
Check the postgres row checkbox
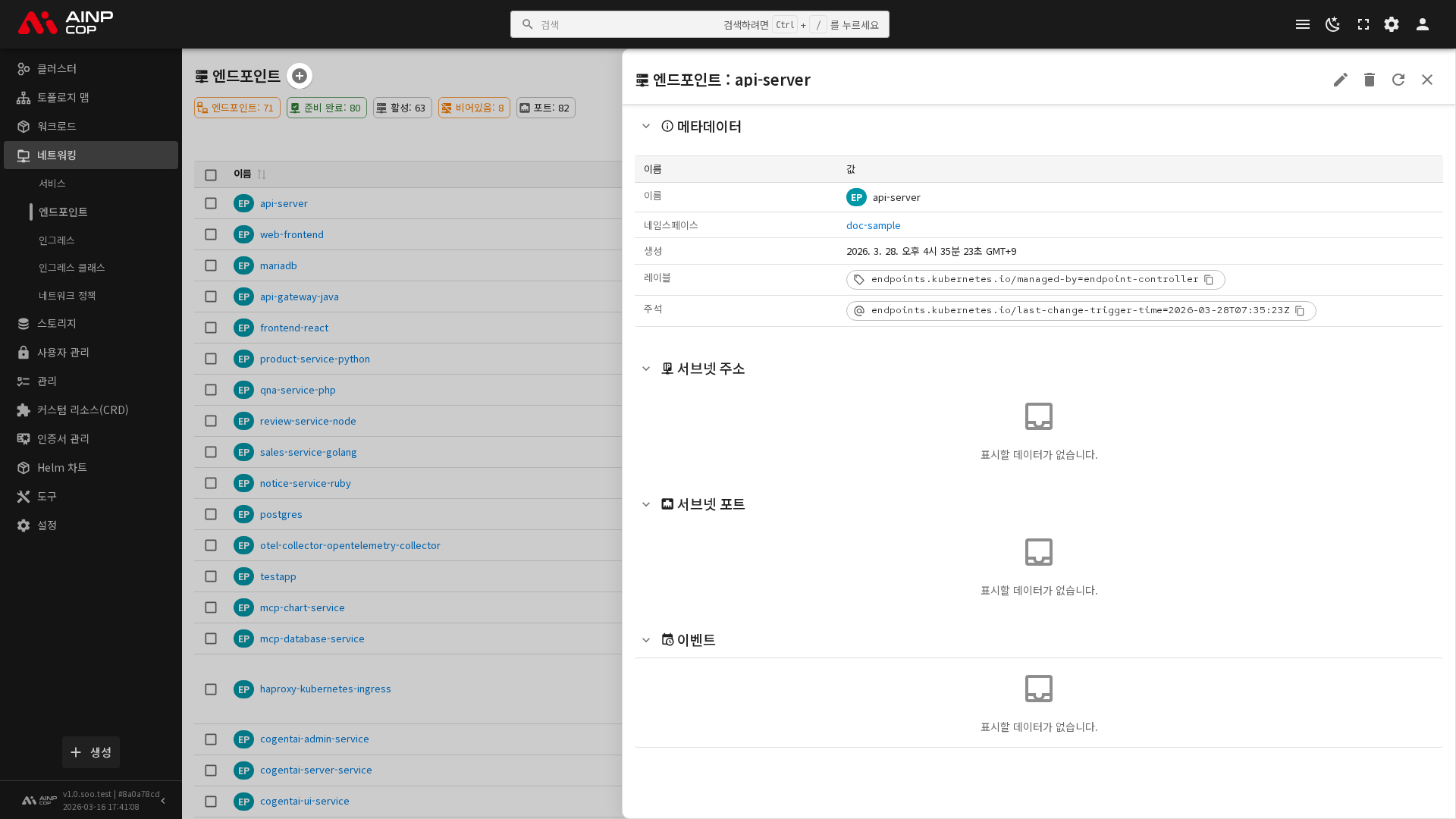pyautogui.click(x=211, y=514)
